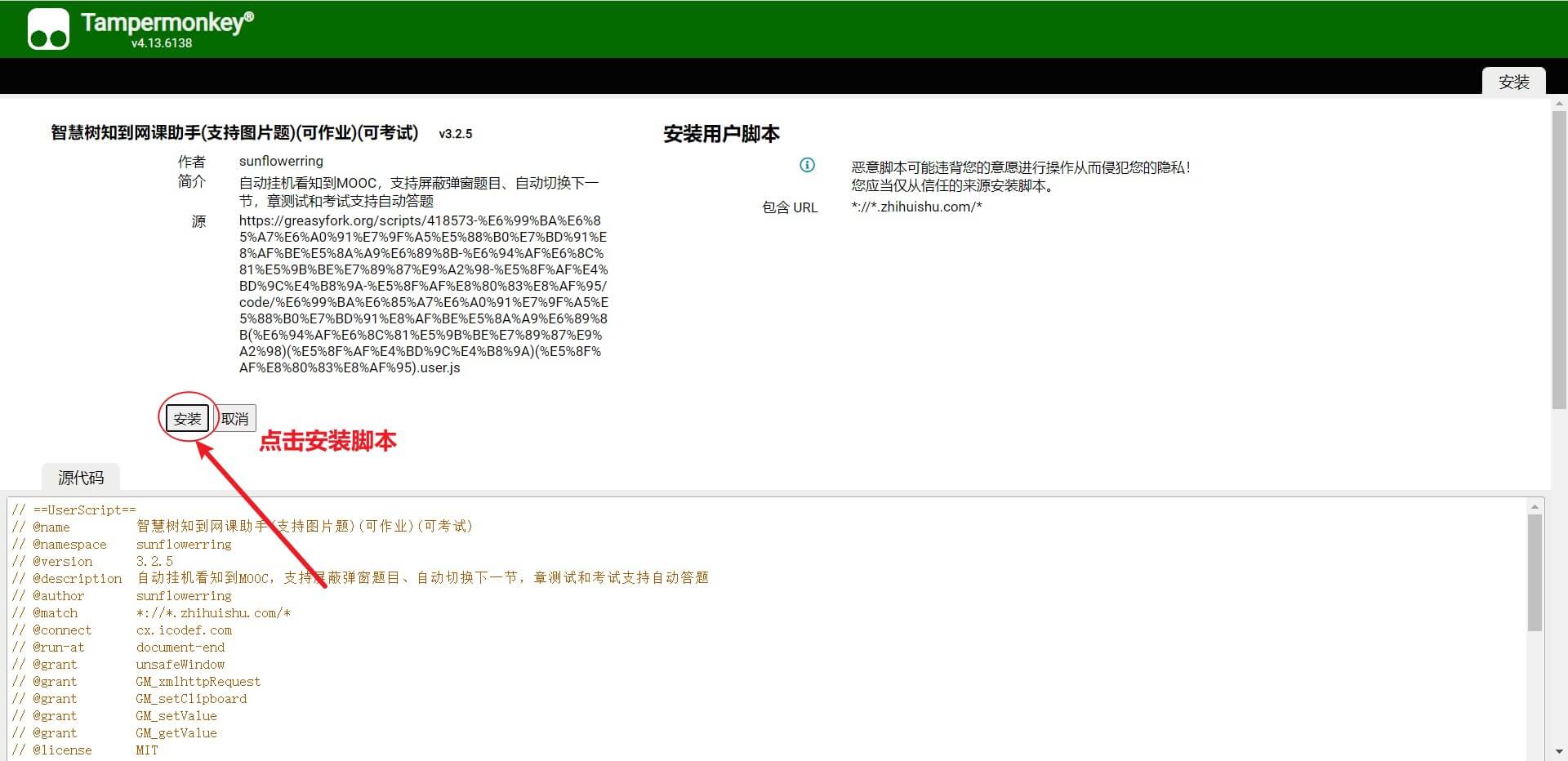Click the malicious script warning text
Viewport: 1568px width, 761px height.
(1021, 176)
